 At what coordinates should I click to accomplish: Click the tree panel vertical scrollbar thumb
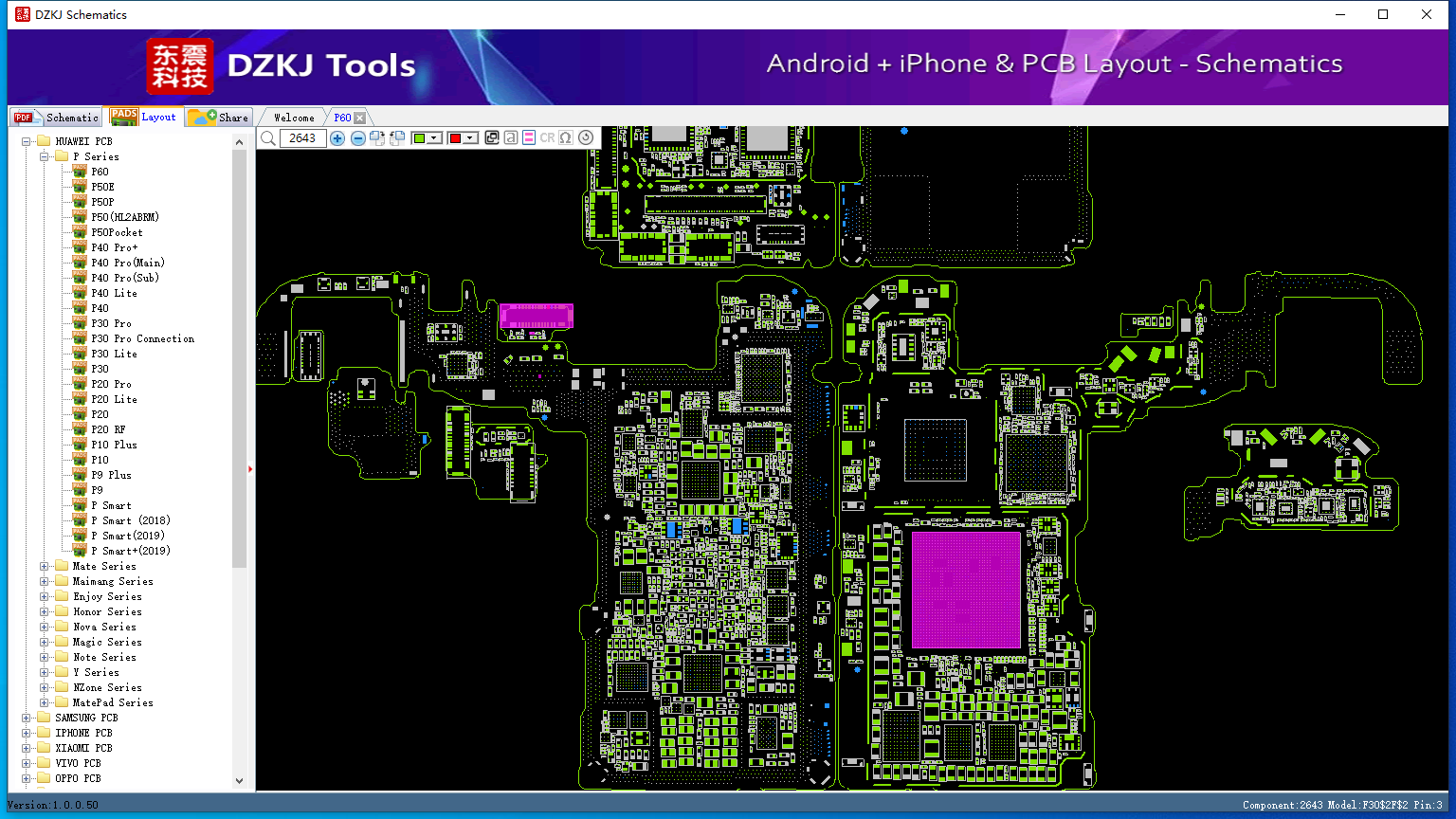[239, 358]
